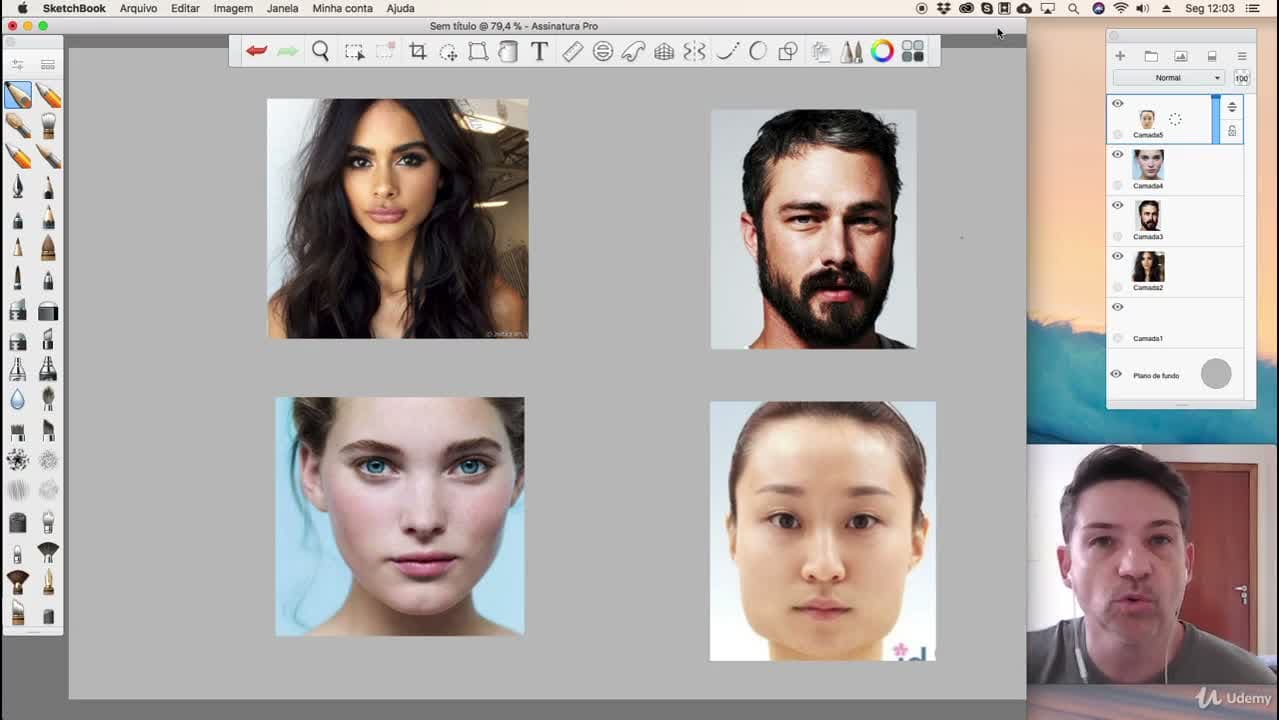Select the Zoom magnifier tool
The image size is (1279, 720).
click(320, 51)
